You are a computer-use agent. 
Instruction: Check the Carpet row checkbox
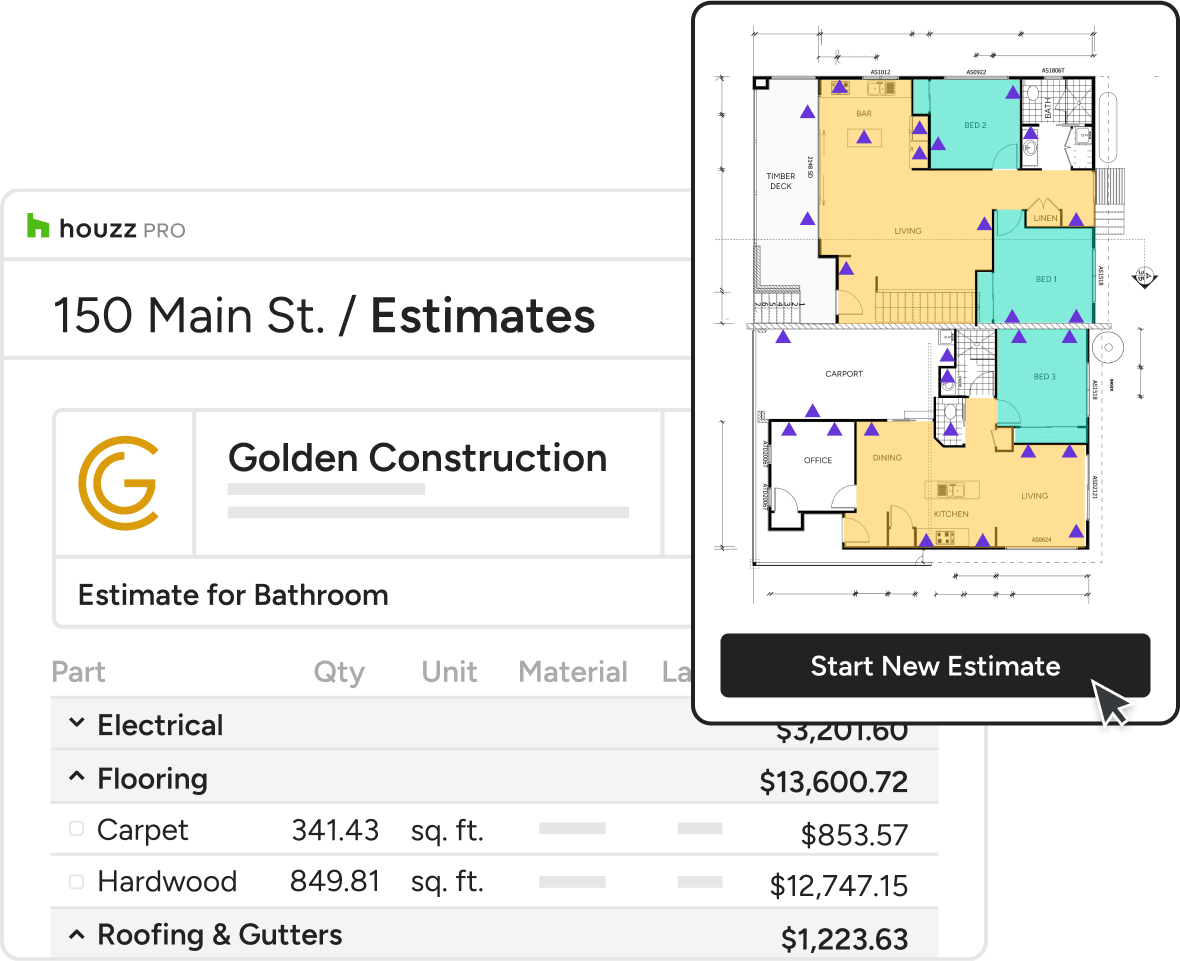tap(76, 829)
